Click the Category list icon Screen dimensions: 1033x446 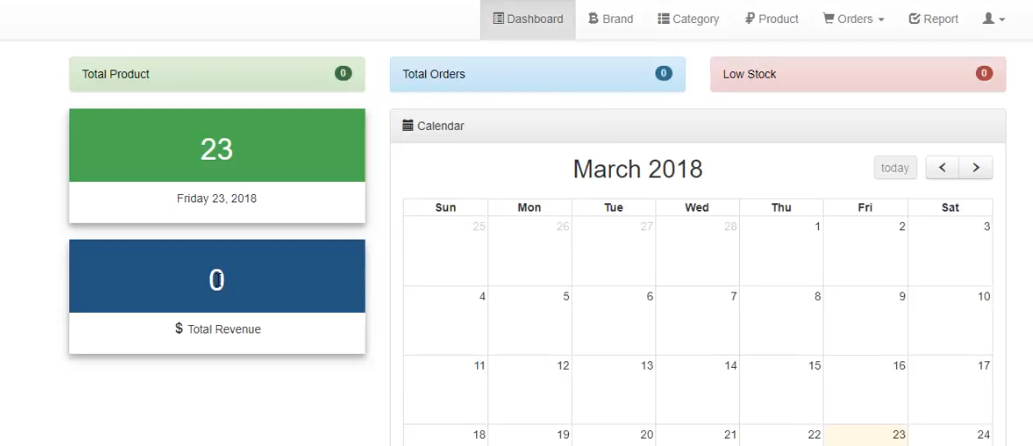point(663,18)
